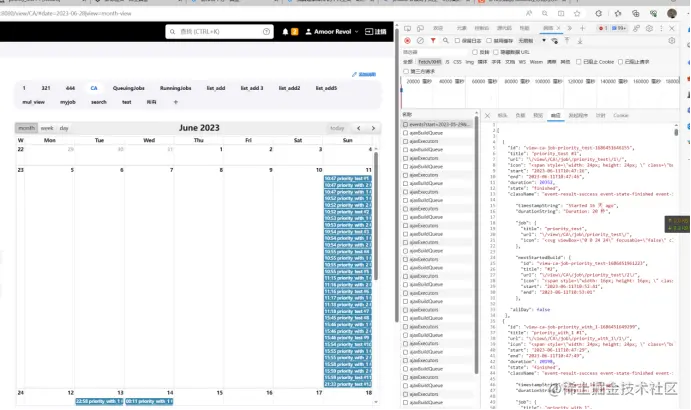Filter requests by CSS type
691x410 pixels.
coord(457,62)
